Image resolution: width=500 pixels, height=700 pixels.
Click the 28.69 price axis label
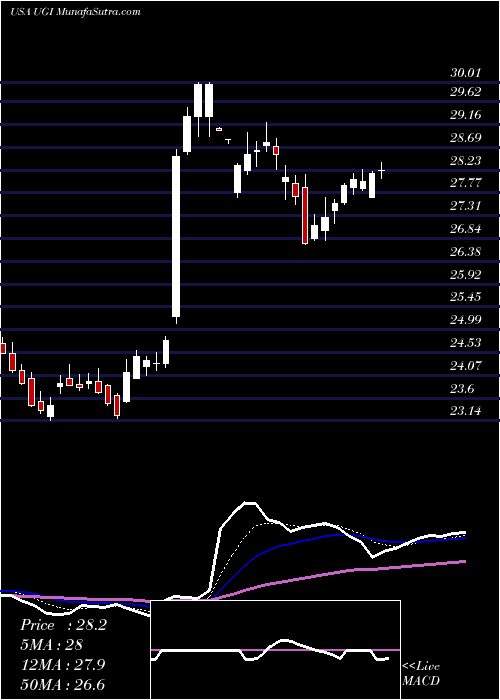click(466, 138)
